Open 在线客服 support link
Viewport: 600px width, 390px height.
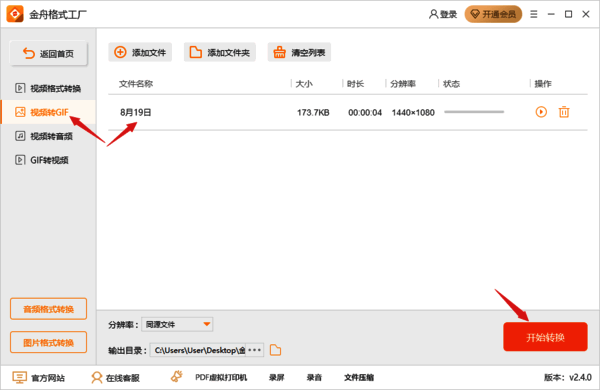pos(115,378)
